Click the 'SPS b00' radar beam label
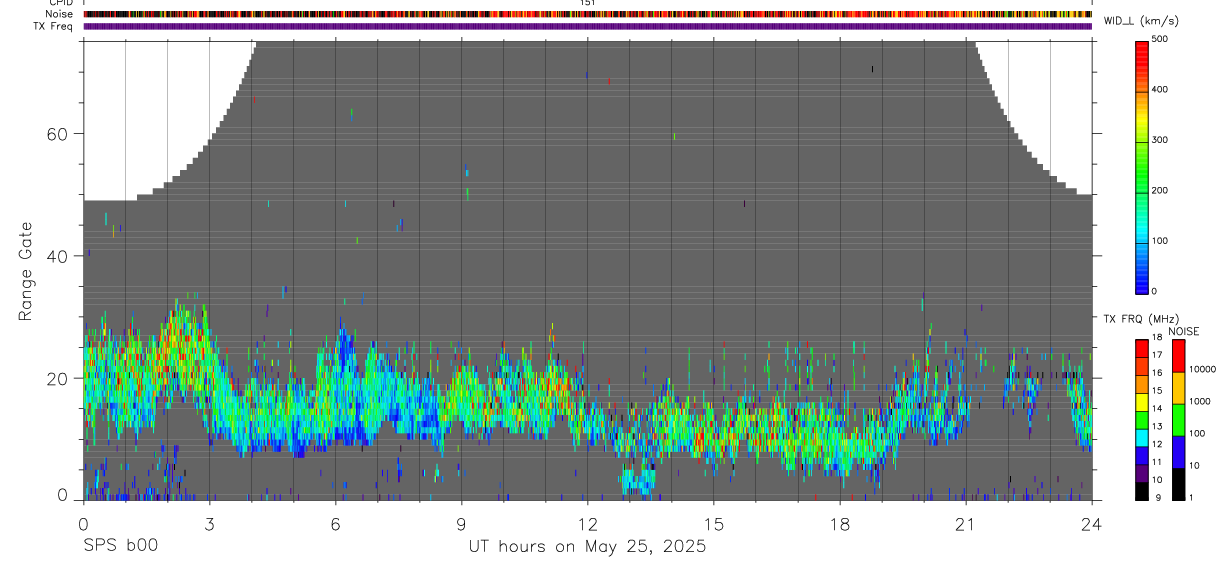The height and width of the screenshot is (567, 1228). (x=119, y=546)
